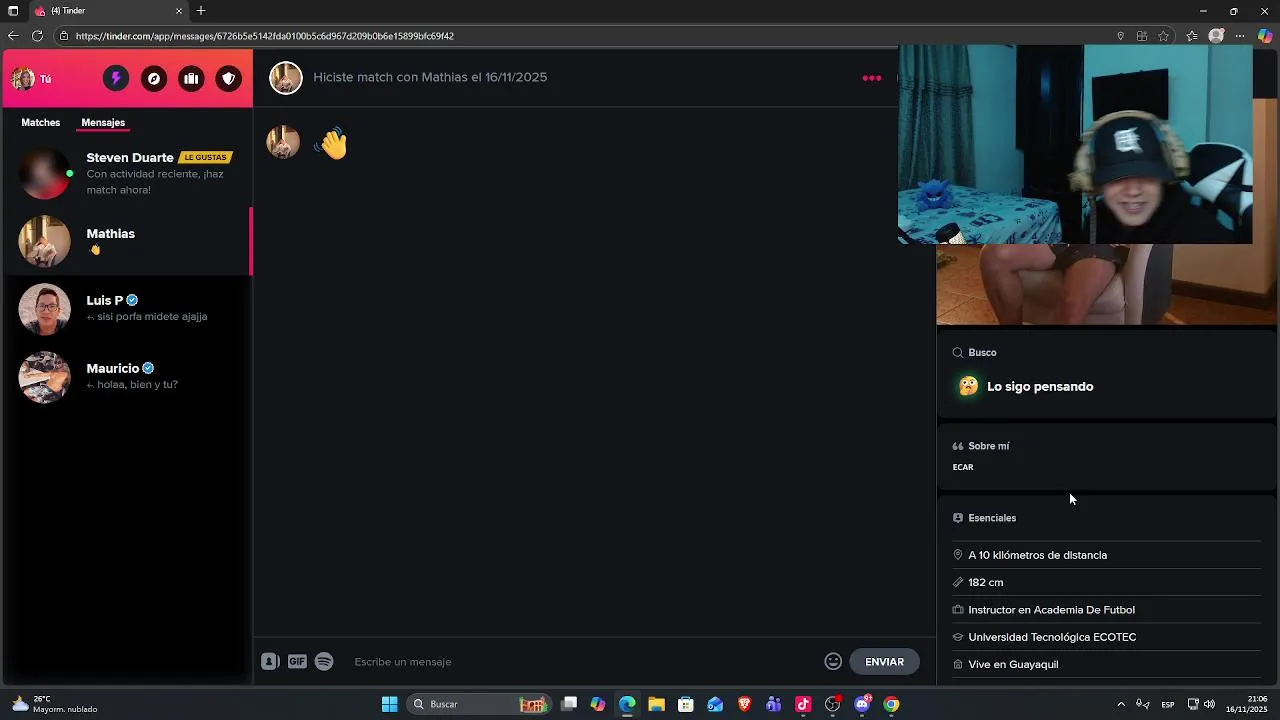1280x720 pixels.
Task: Open the tab actions menu icon
Action: (x=13, y=11)
